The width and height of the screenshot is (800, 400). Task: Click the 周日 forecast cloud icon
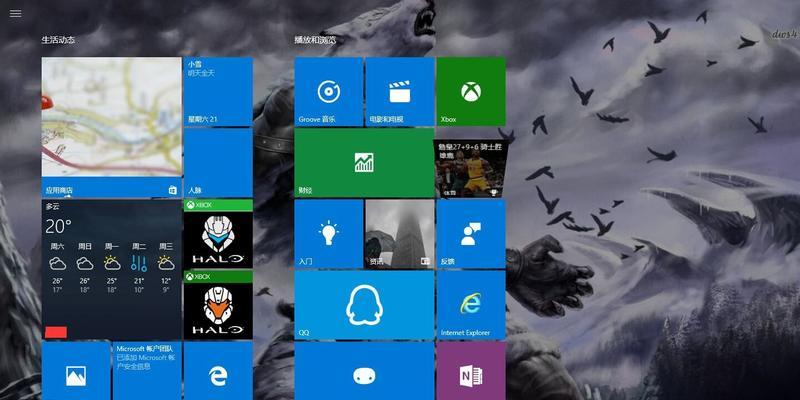click(85, 264)
